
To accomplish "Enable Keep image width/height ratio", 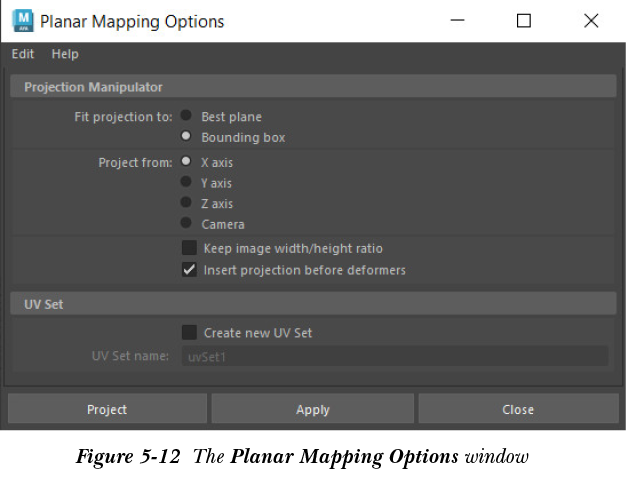I will 189,248.
